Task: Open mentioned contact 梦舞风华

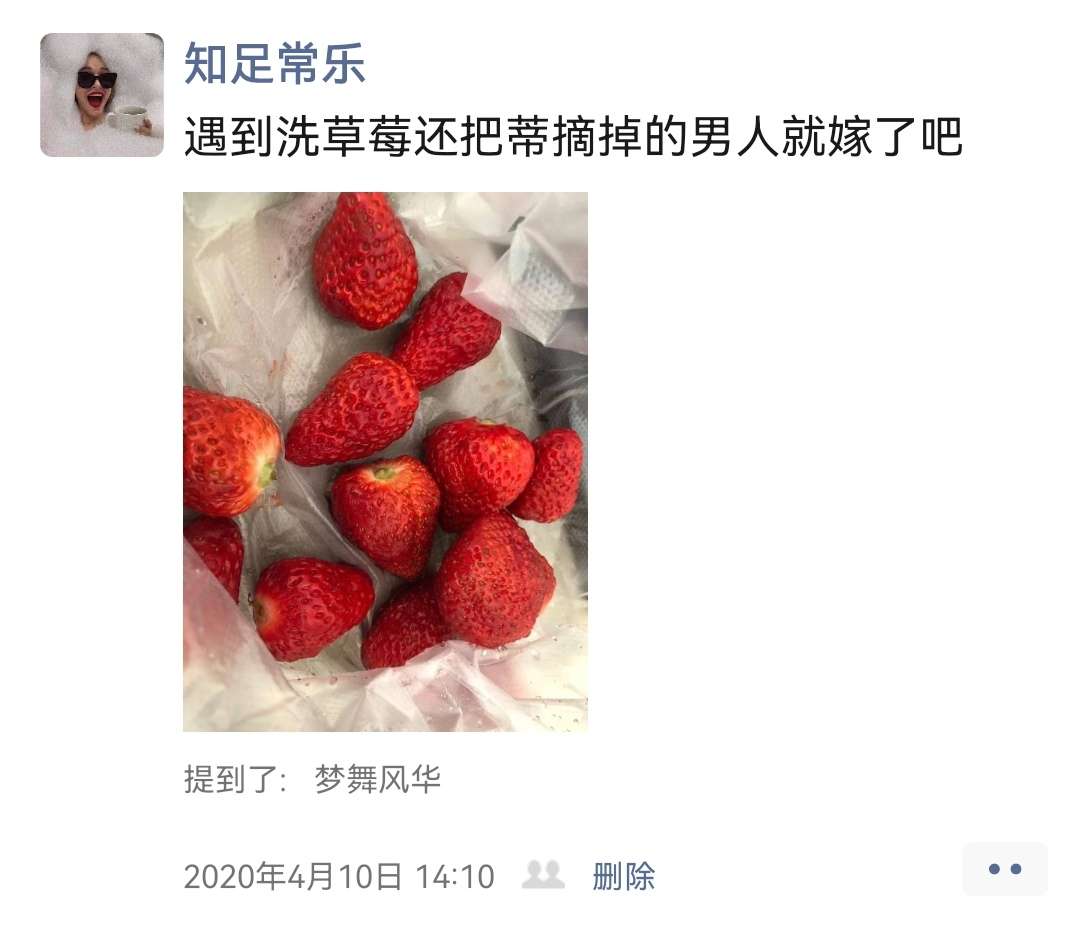Action: (x=377, y=779)
